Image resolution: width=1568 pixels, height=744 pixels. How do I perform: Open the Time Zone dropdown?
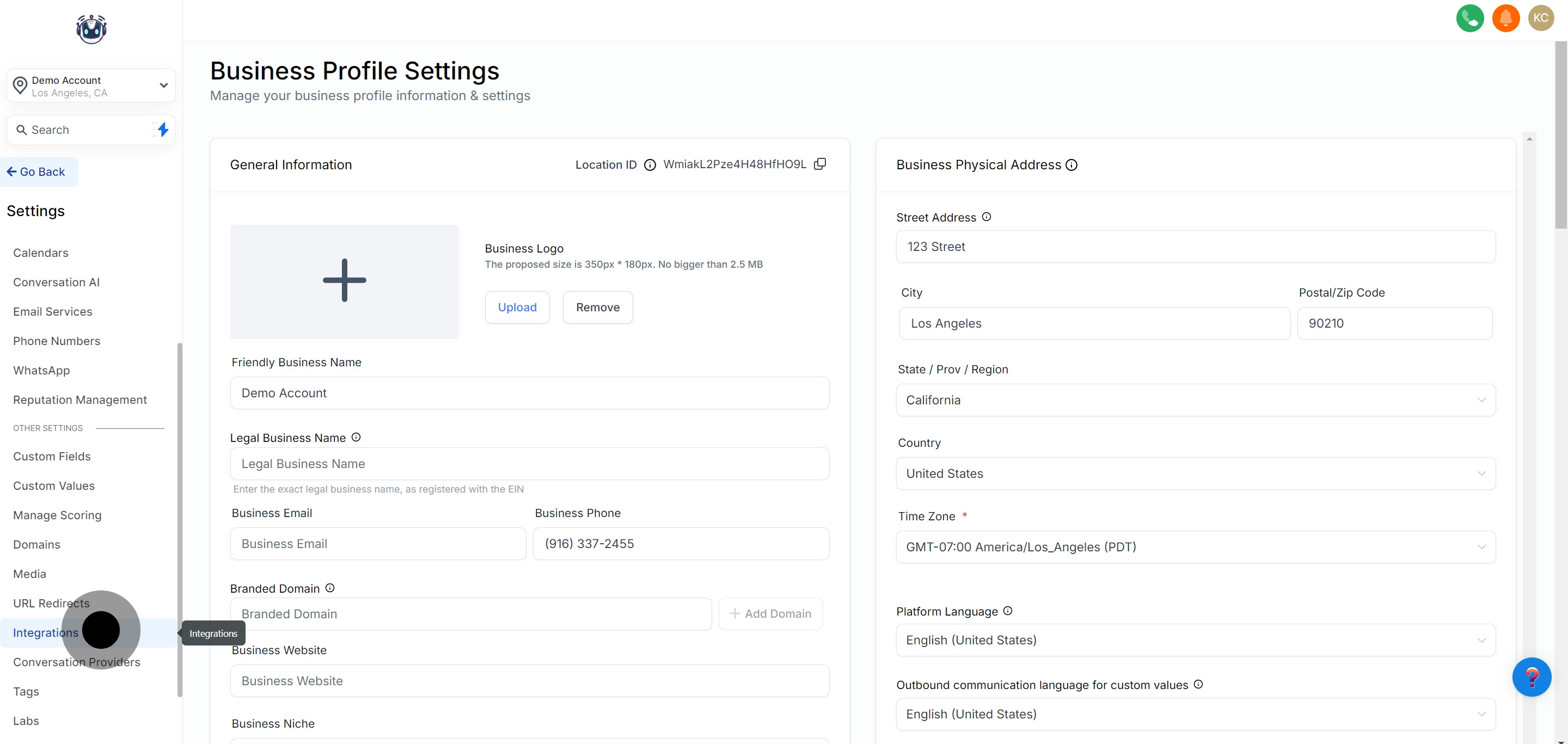pyautogui.click(x=1195, y=547)
